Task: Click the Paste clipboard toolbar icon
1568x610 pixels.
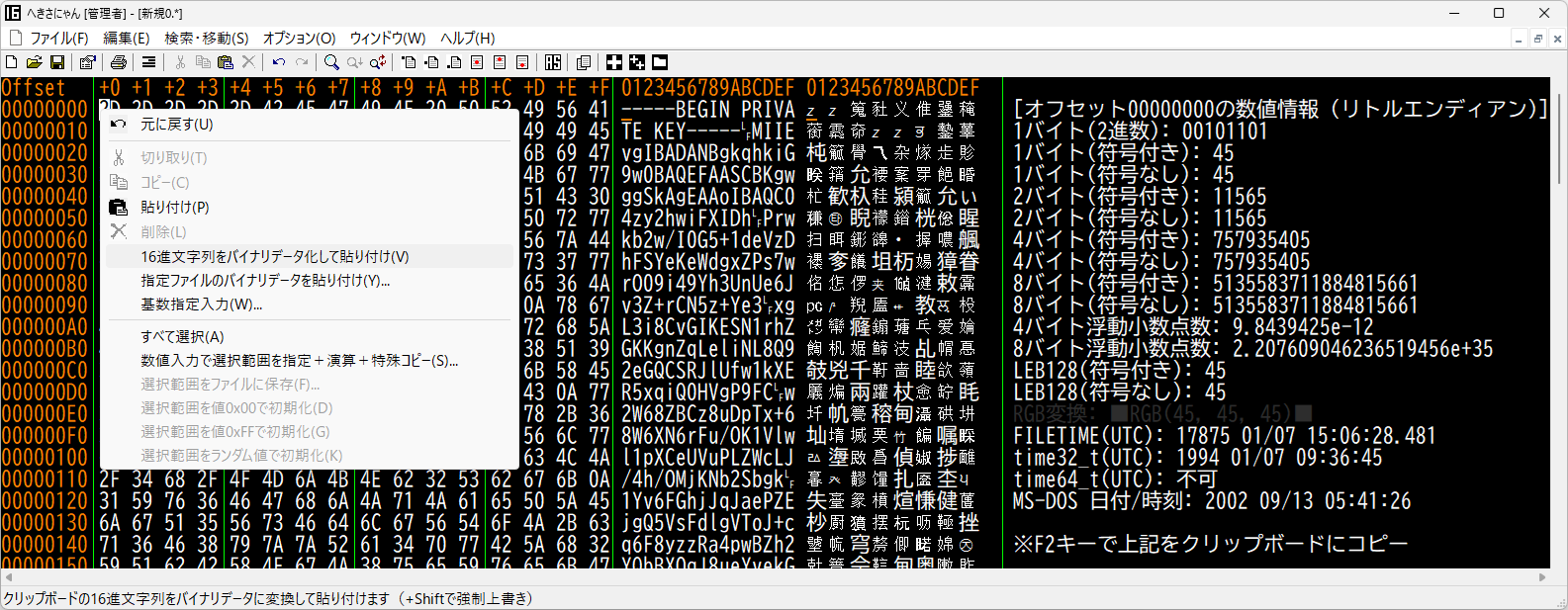Action: pyautogui.click(x=226, y=62)
